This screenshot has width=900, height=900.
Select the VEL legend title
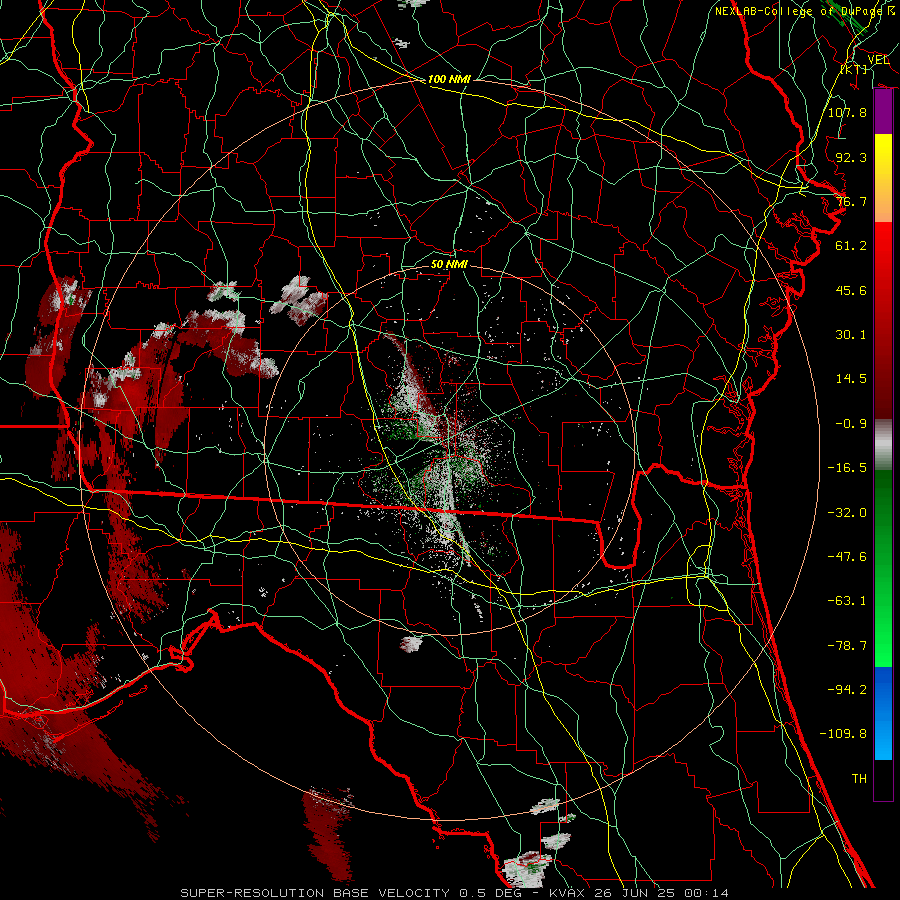coord(878,60)
